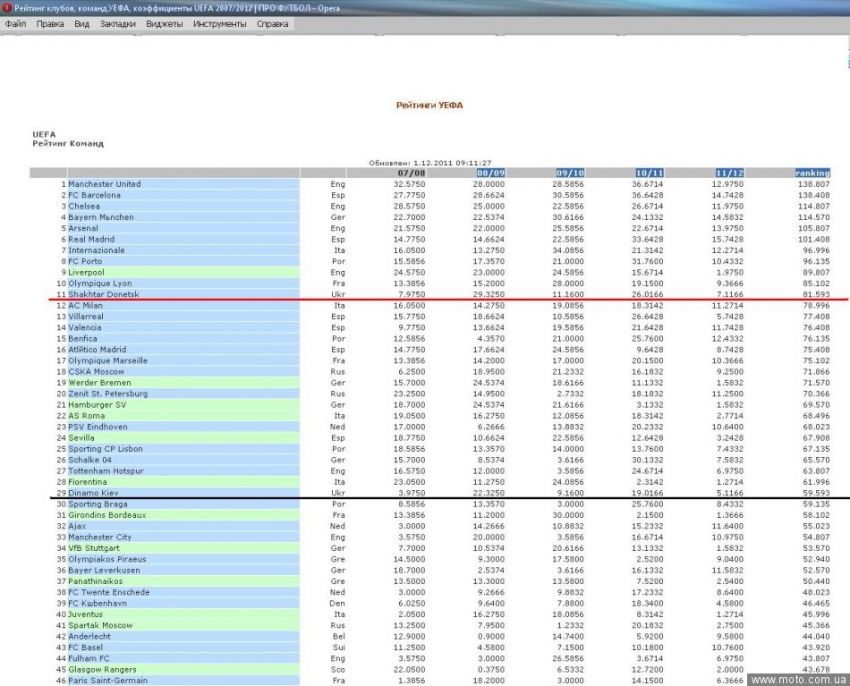Click the Spartak Moscow team name
Viewport: 850px width, 686px height.
click(x=100, y=625)
